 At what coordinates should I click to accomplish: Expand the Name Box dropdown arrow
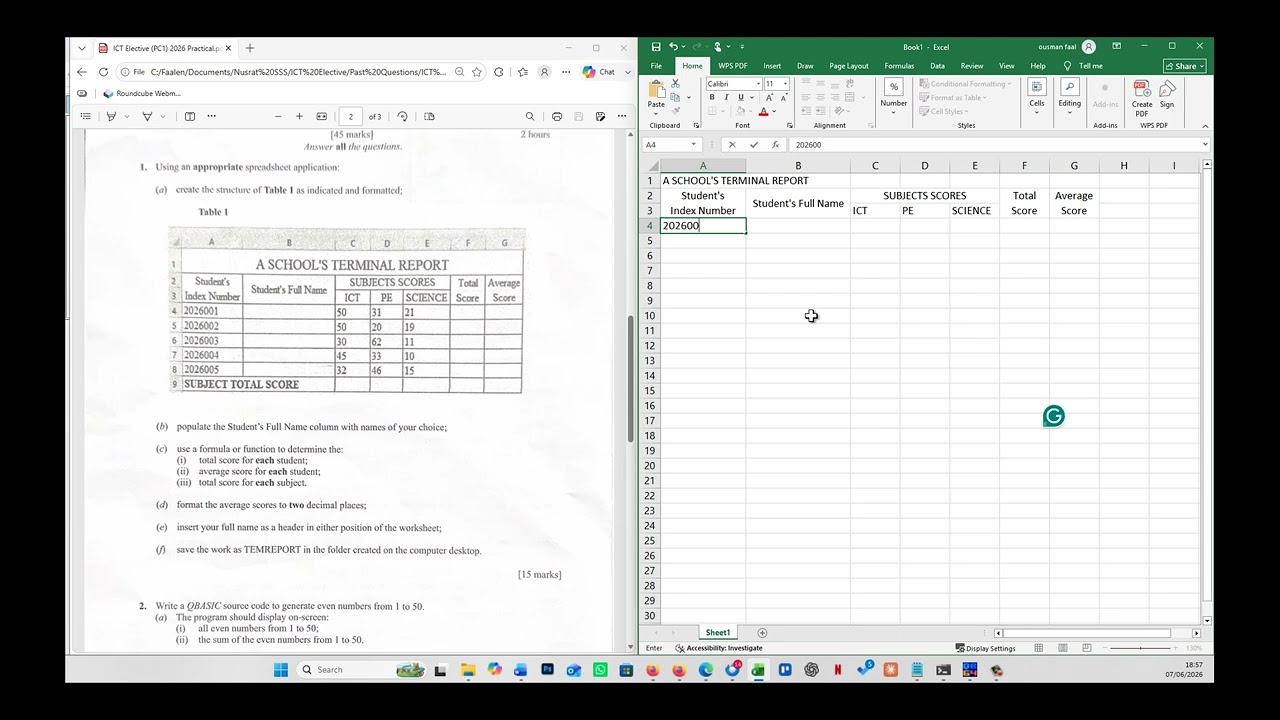[x=693, y=145]
